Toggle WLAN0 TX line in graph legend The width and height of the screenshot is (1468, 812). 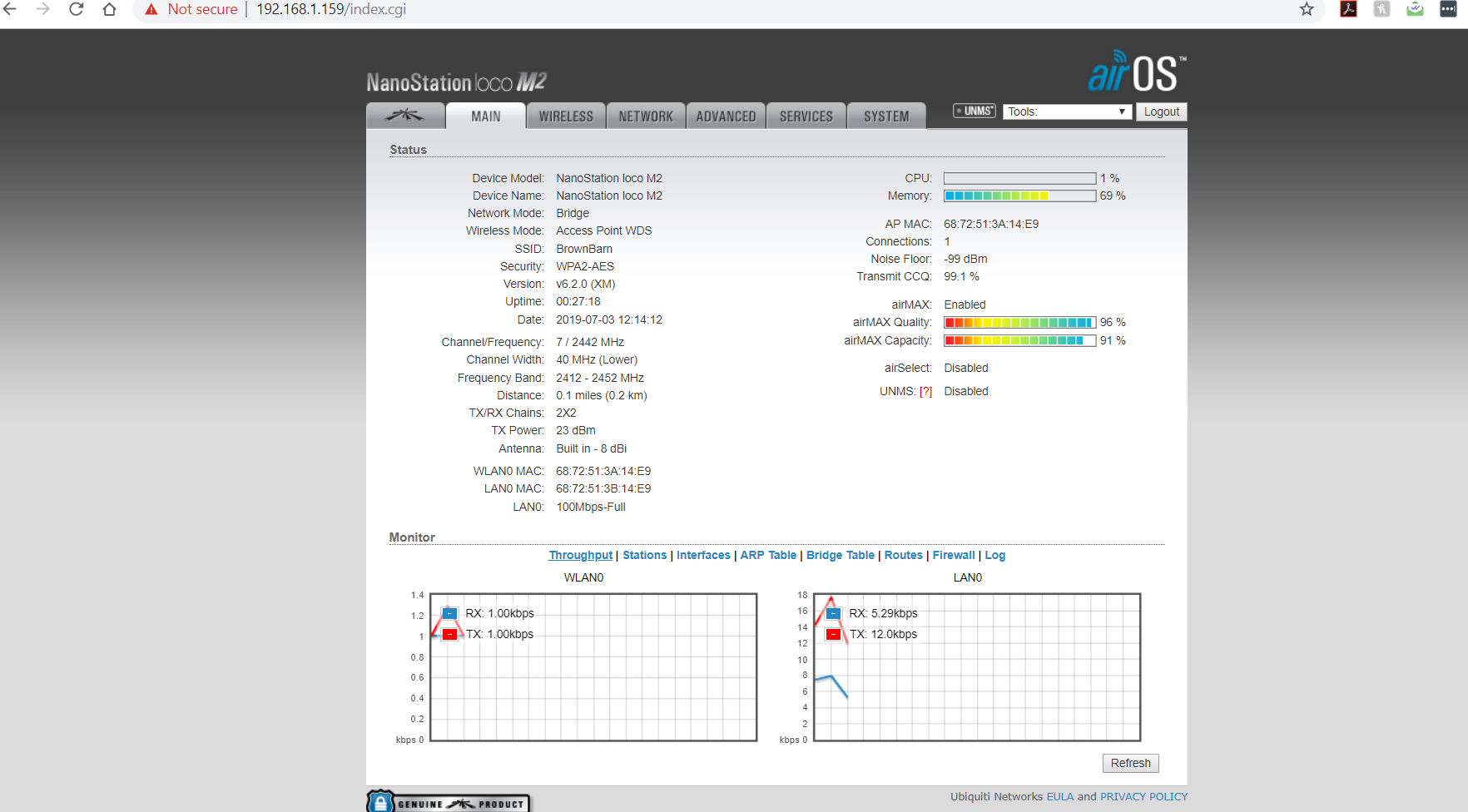click(449, 635)
